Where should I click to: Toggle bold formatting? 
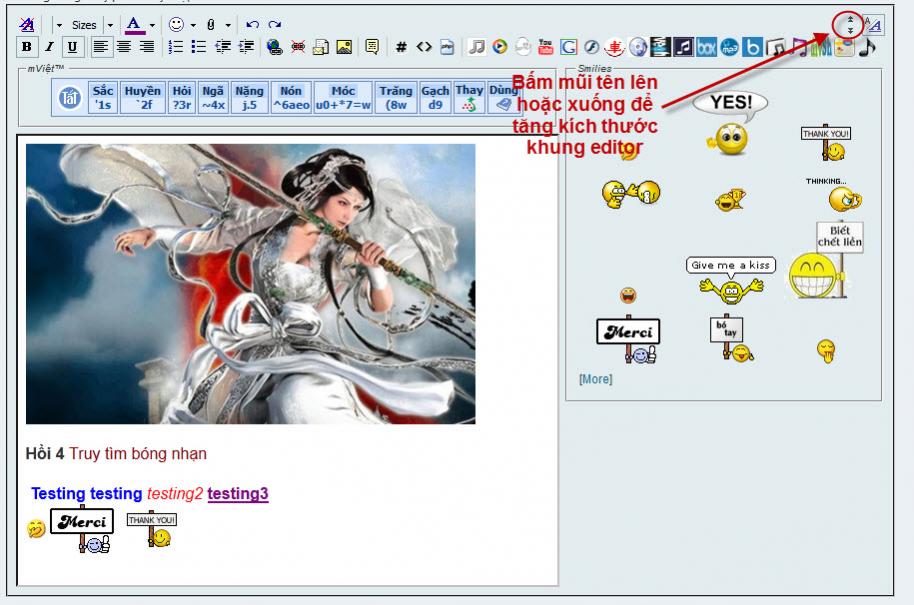click(x=27, y=46)
